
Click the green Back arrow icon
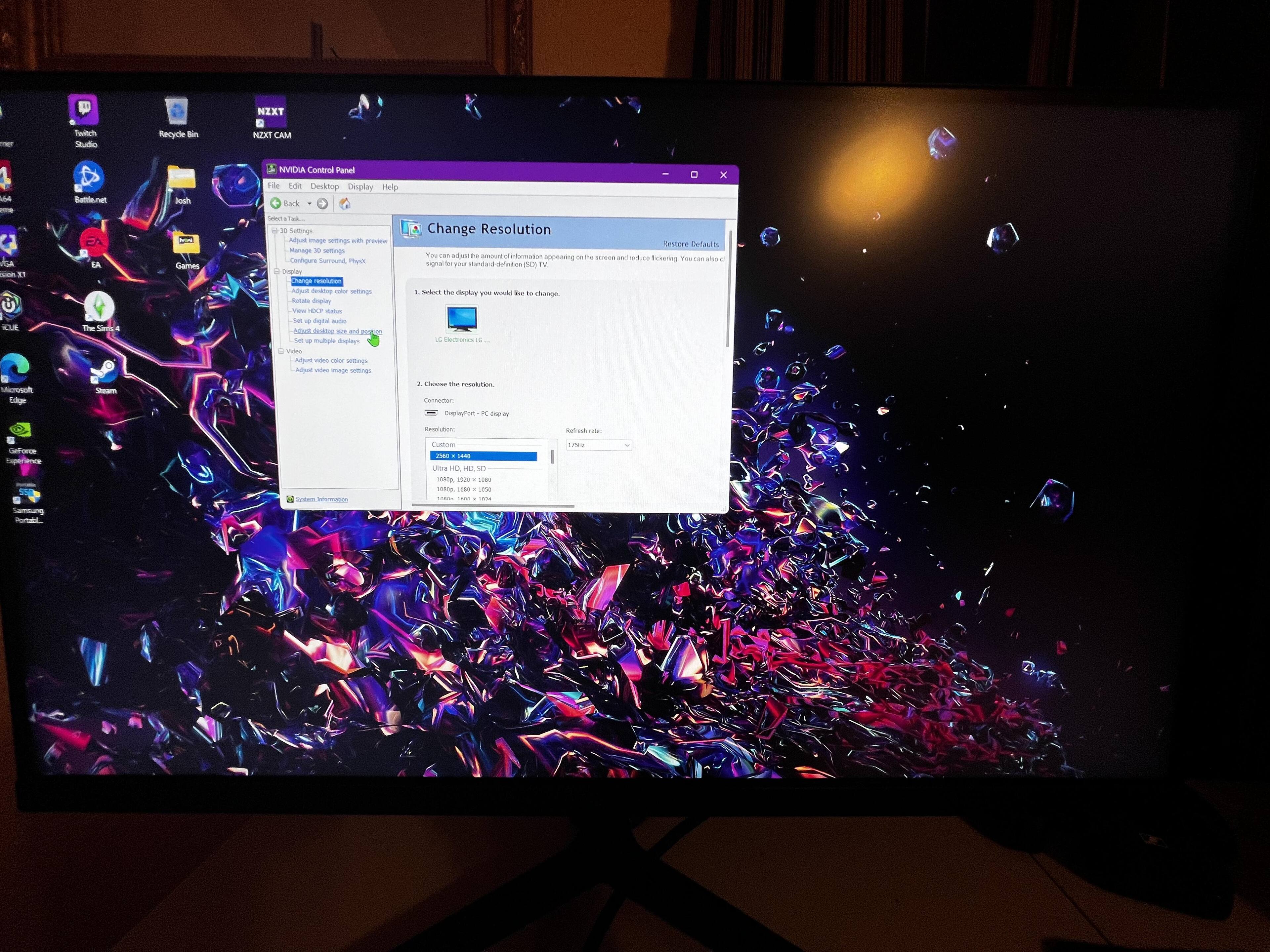pos(275,203)
